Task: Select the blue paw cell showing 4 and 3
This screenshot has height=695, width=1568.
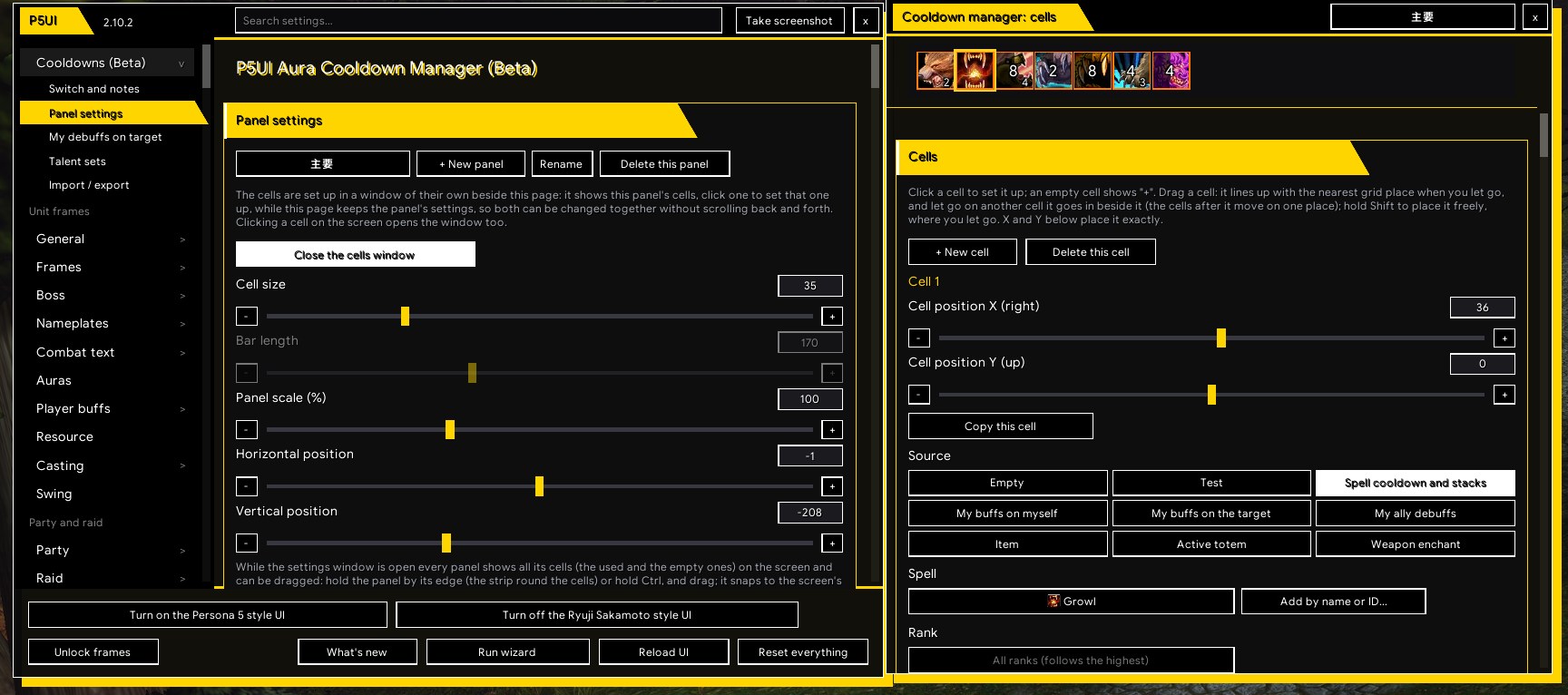Action: tap(1132, 71)
